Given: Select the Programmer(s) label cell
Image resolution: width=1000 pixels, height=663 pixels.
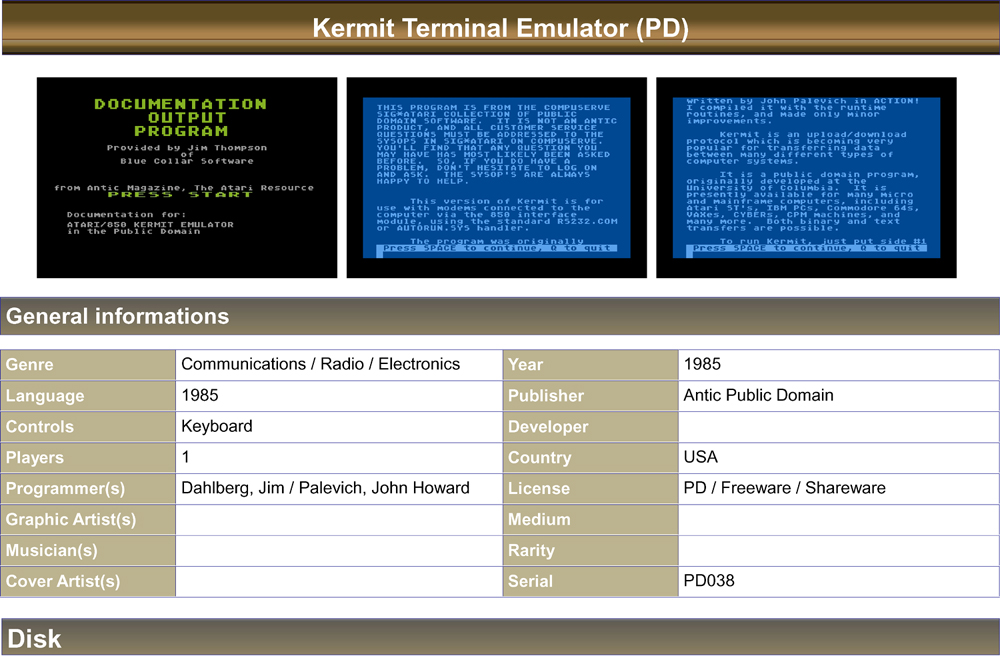Looking at the screenshot, I should 88,489.
